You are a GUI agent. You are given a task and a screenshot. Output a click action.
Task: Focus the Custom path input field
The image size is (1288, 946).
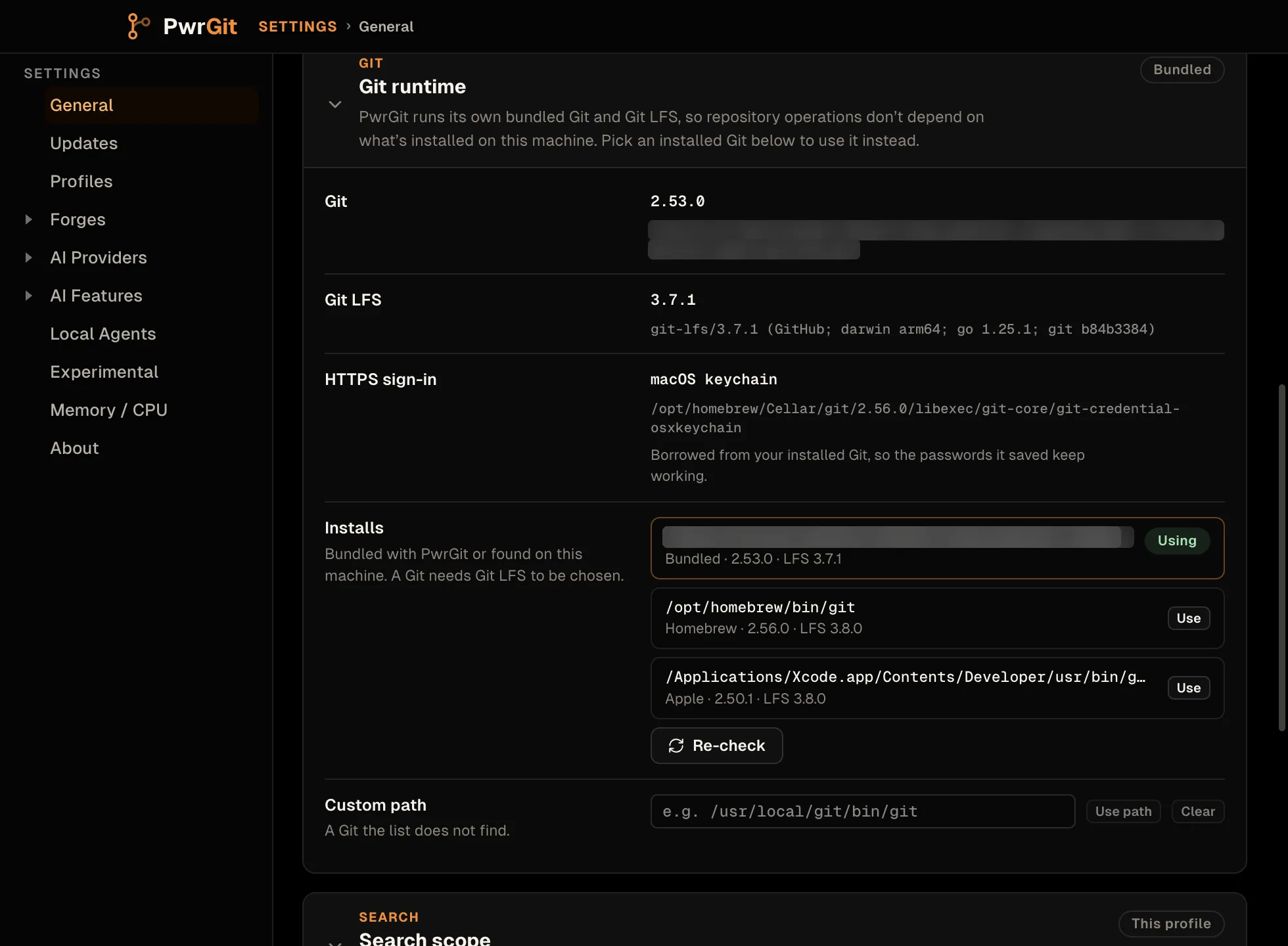[863, 811]
